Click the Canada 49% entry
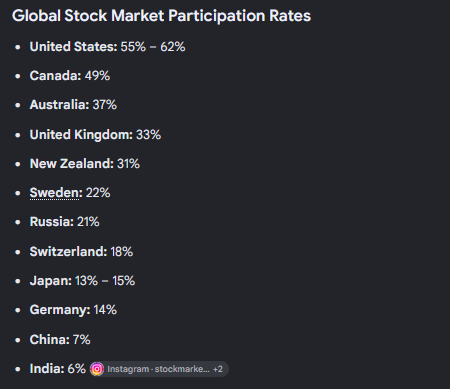Viewport: 450px width, 389px height. [x=70, y=76]
